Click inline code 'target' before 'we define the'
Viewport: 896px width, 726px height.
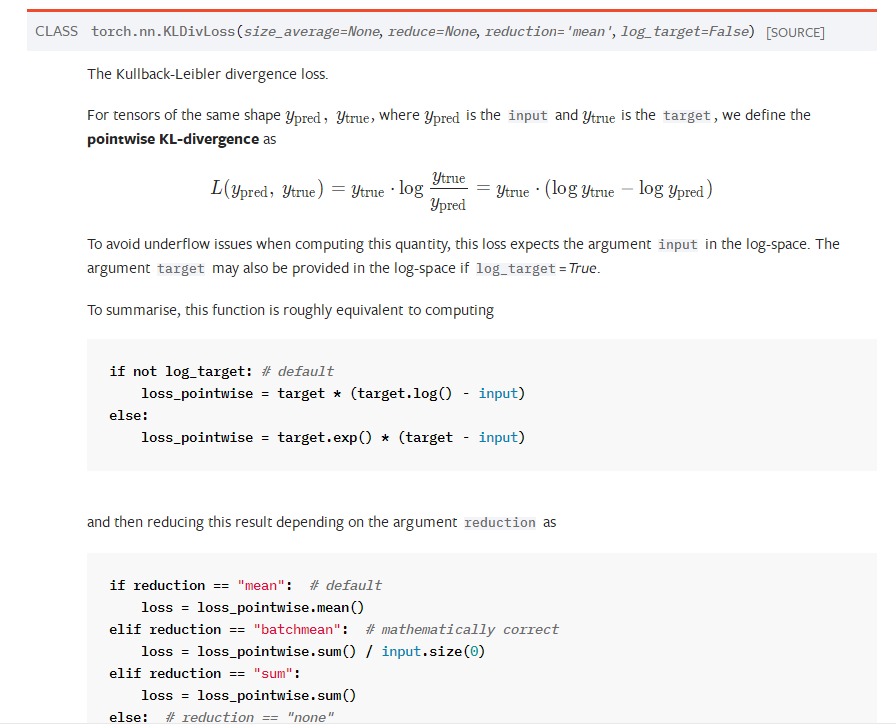tap(686, 115)
